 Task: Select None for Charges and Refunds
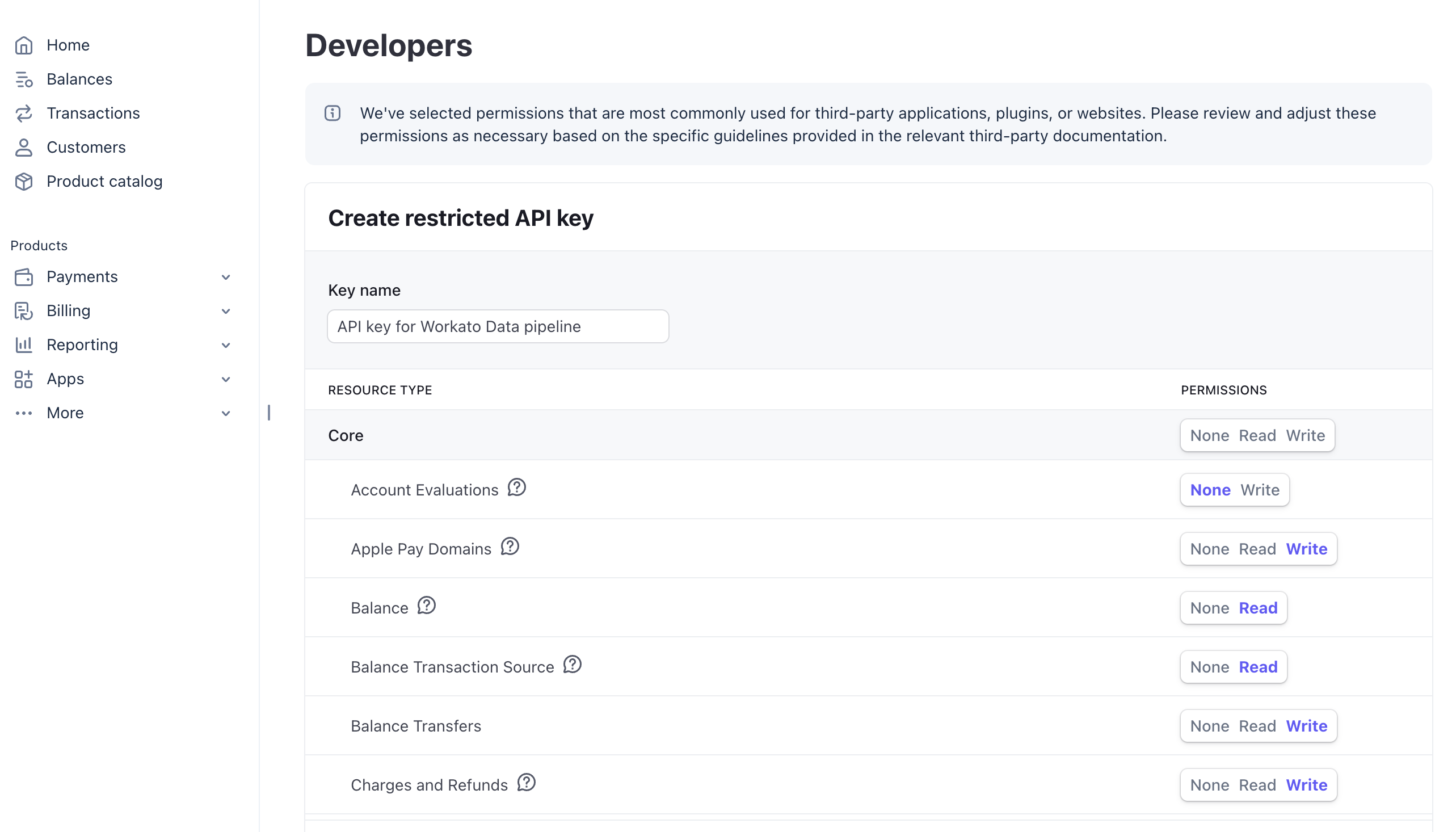tap(1209, 784)
